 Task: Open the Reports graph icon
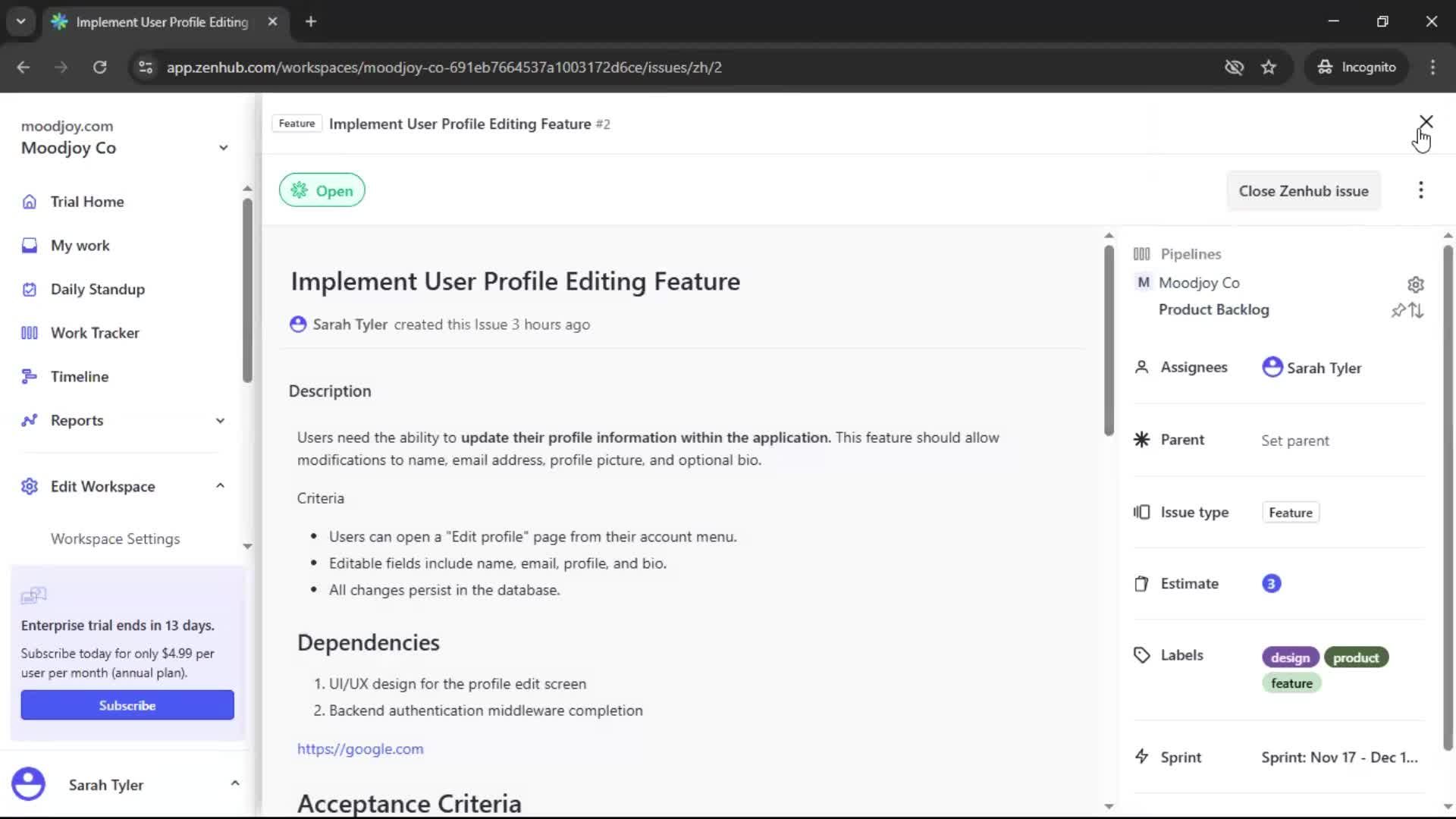coord(29,420)
